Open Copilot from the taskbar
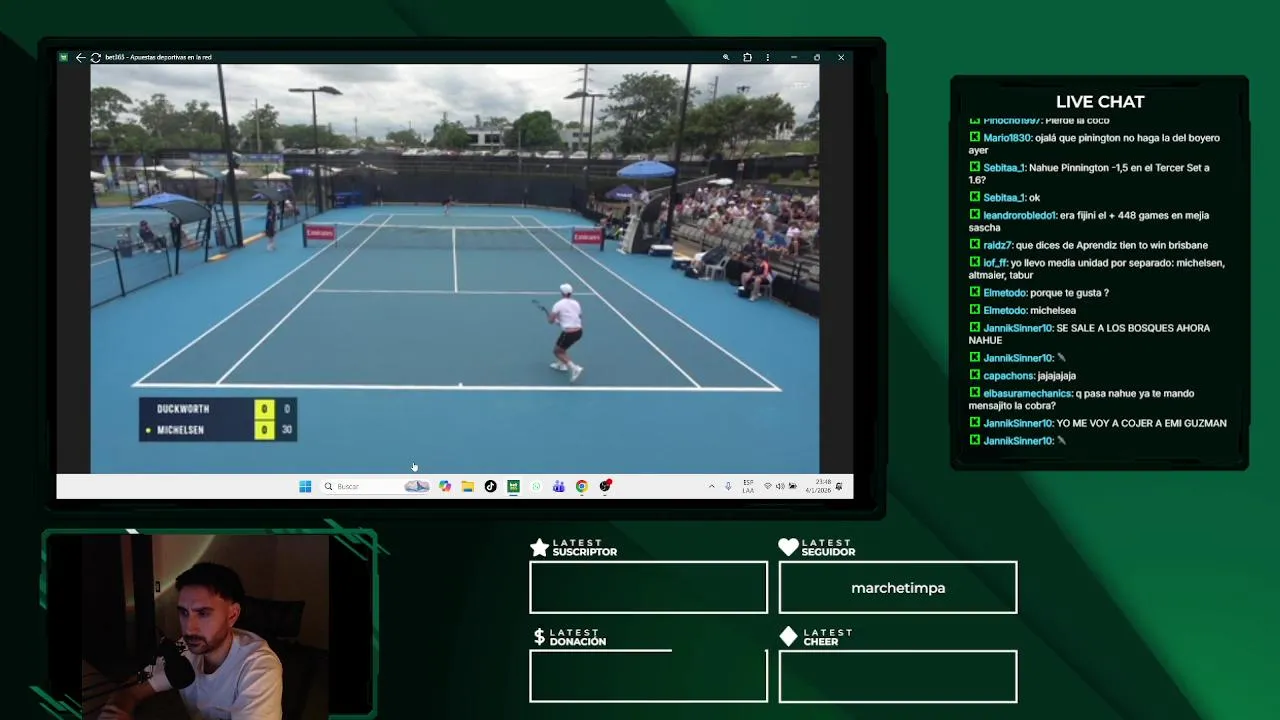This screenshot has width=1280, height=720. pyautogui.click(x=445, y=486)
